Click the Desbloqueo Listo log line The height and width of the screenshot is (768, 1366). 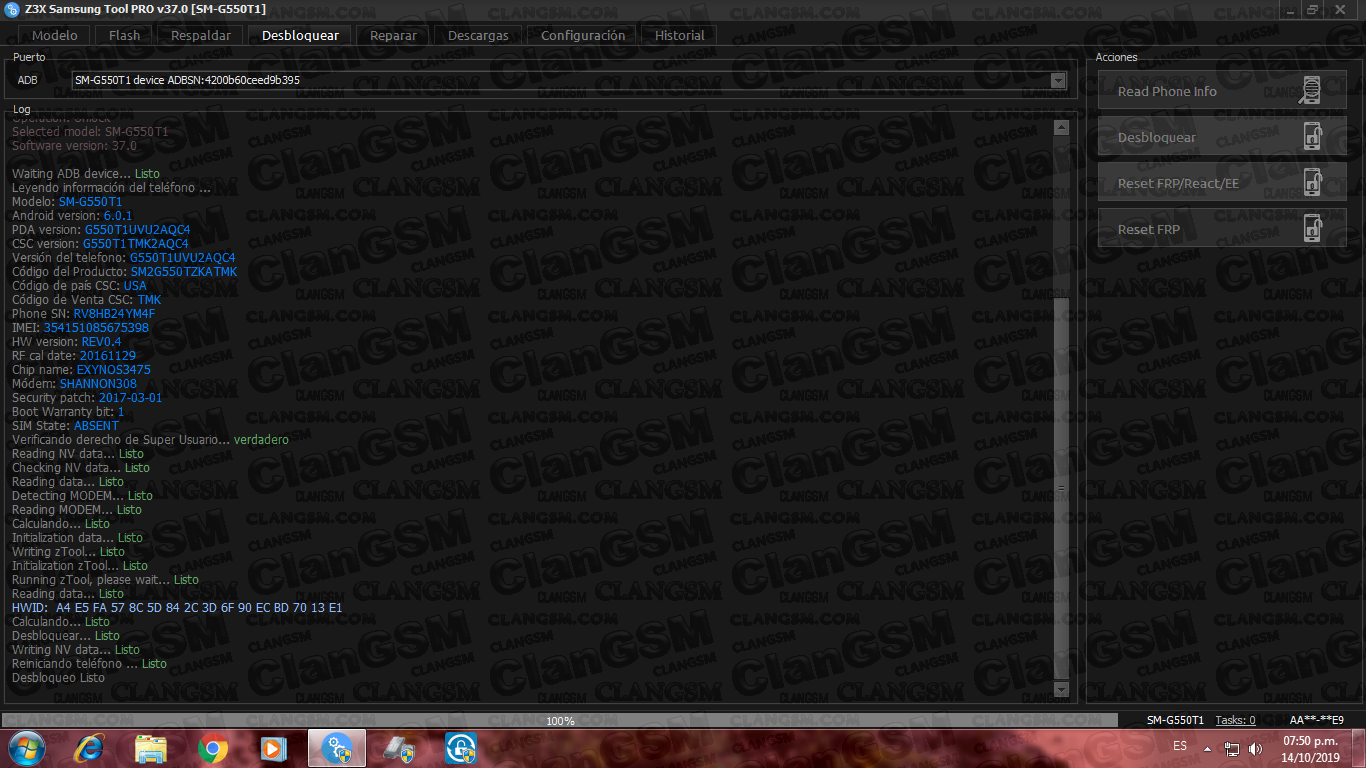pos(58,678)
